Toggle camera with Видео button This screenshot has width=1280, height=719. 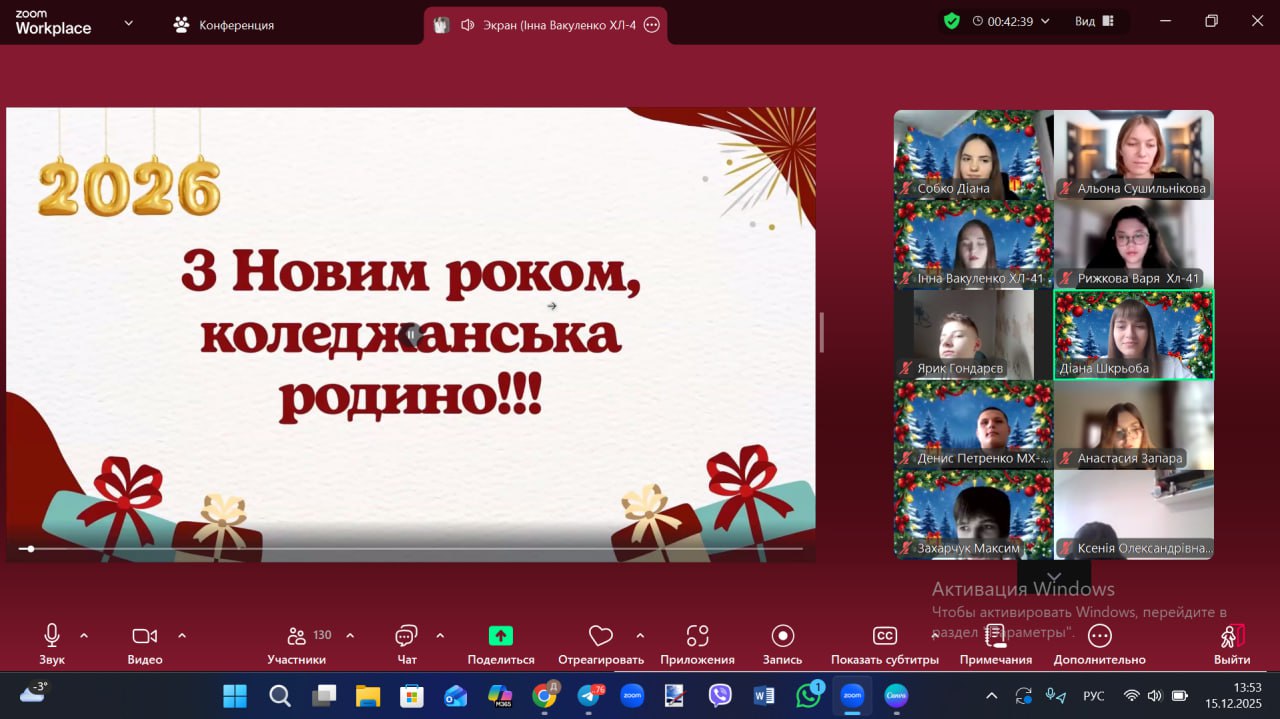pyautogui.click(x=145, y=636)
